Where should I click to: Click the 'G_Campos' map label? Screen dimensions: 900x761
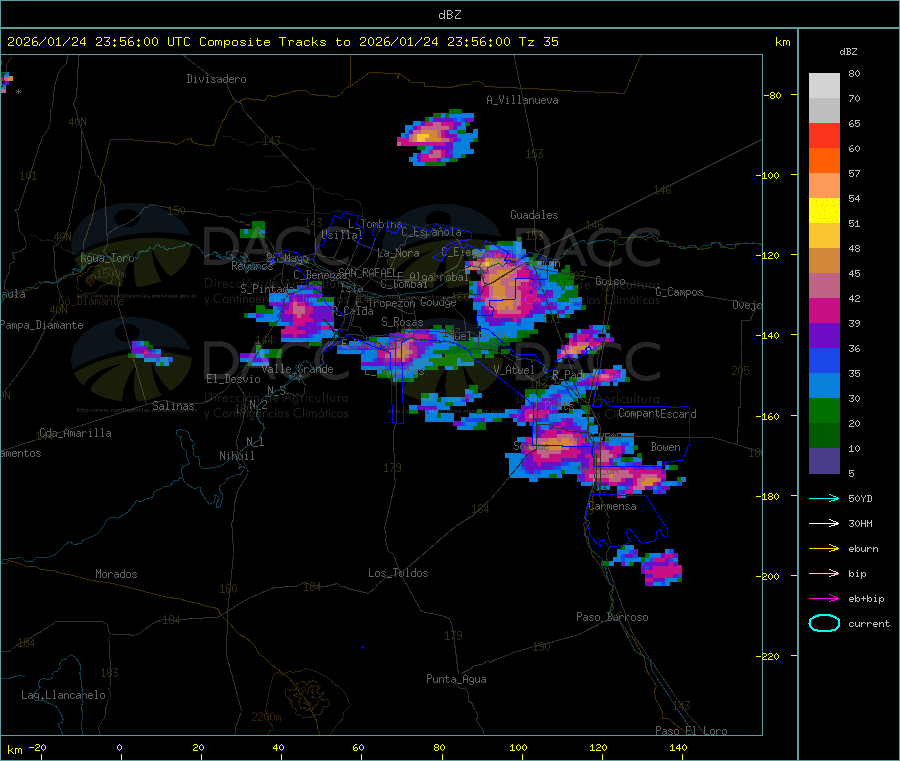tap(679, 292)
